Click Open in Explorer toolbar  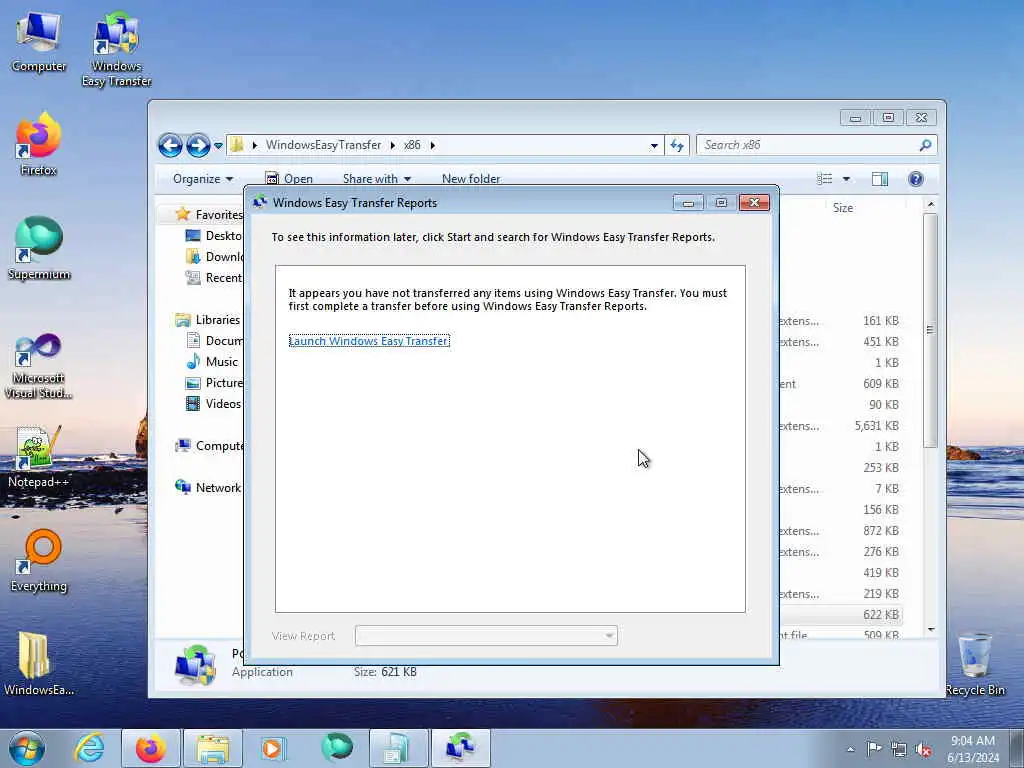(x=289, y=179)
